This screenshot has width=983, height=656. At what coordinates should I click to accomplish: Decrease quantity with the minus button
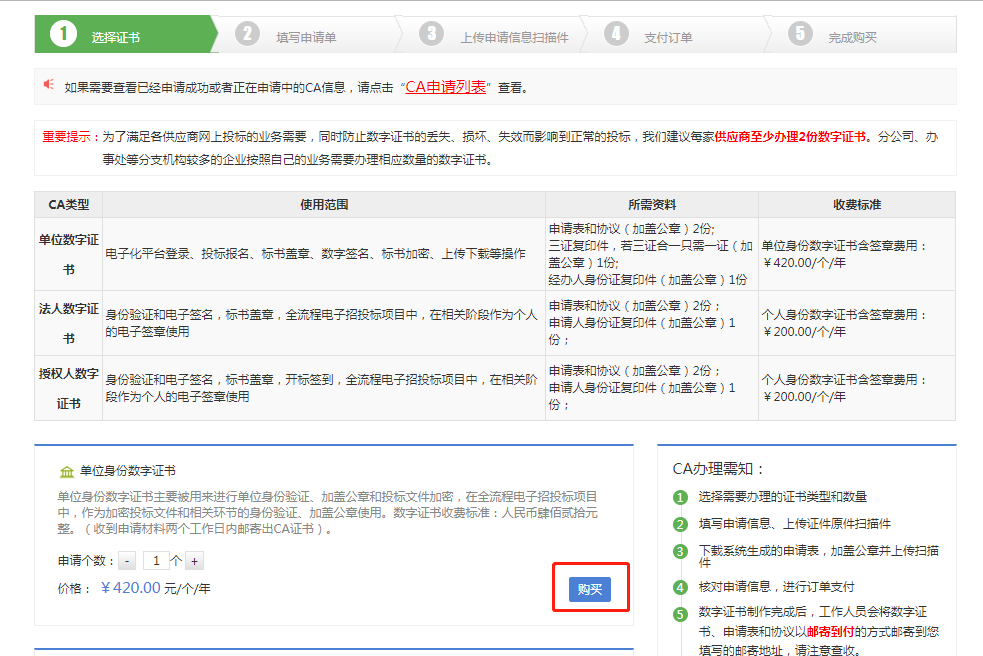tap(127, 561)
